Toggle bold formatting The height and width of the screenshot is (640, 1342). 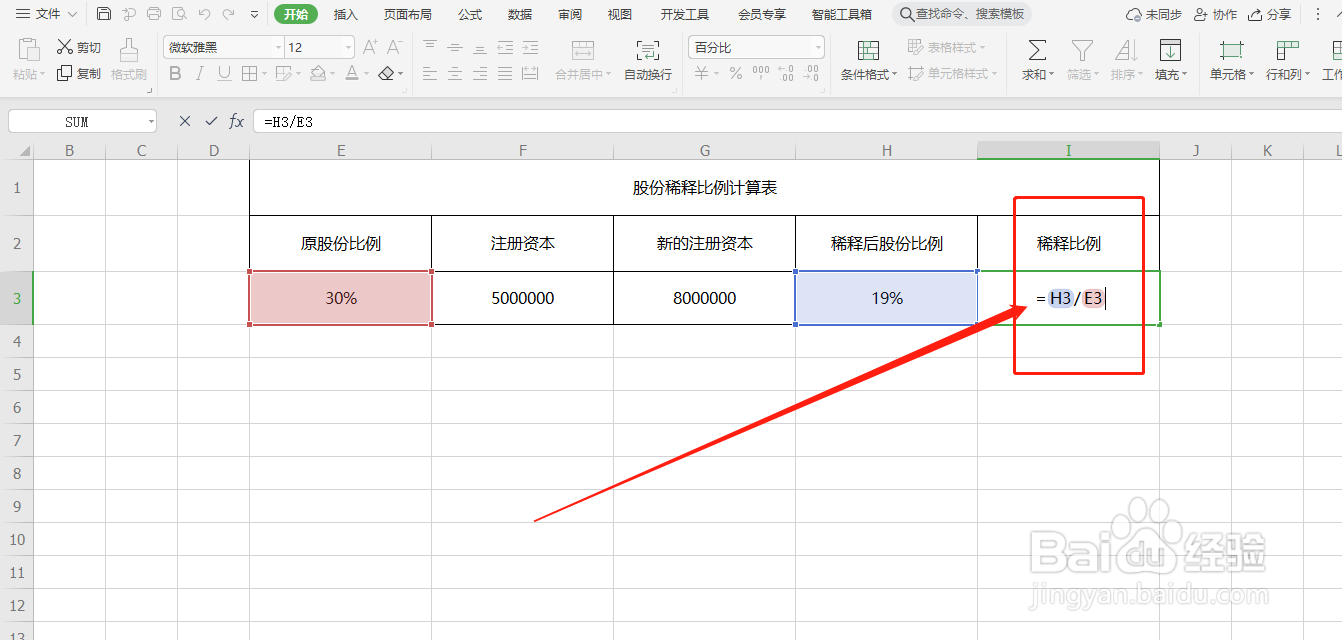pos(175,74)
